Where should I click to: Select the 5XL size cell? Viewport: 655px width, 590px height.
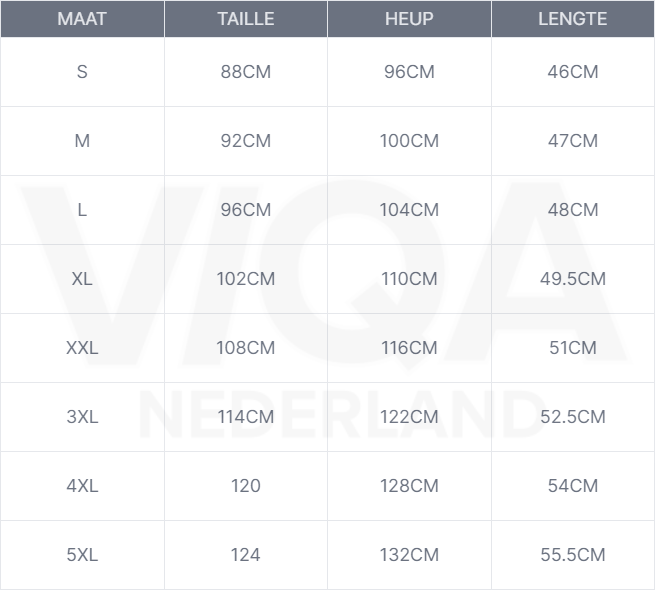(x=82, y=555)
